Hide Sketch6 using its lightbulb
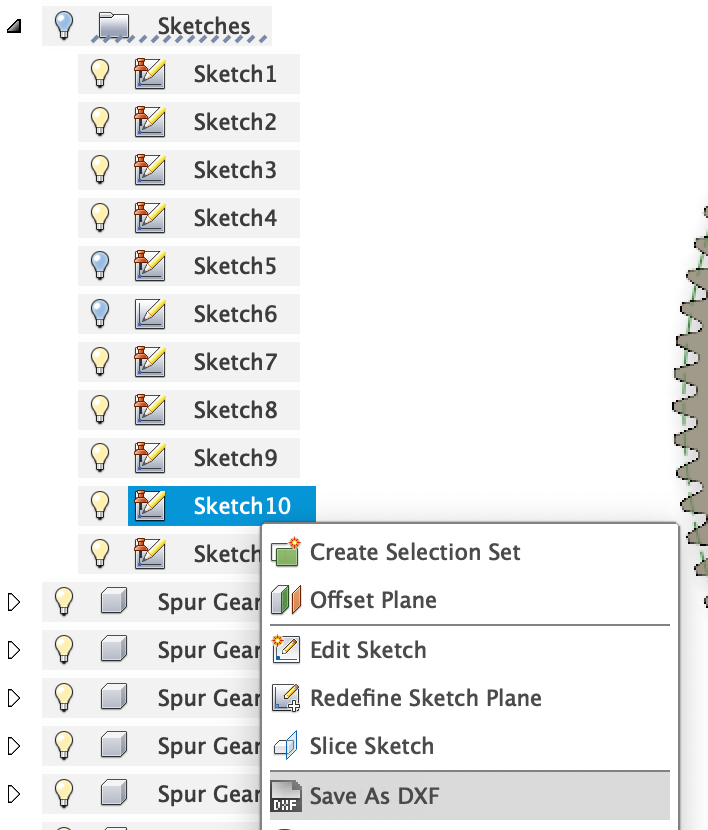 point(100,313)
